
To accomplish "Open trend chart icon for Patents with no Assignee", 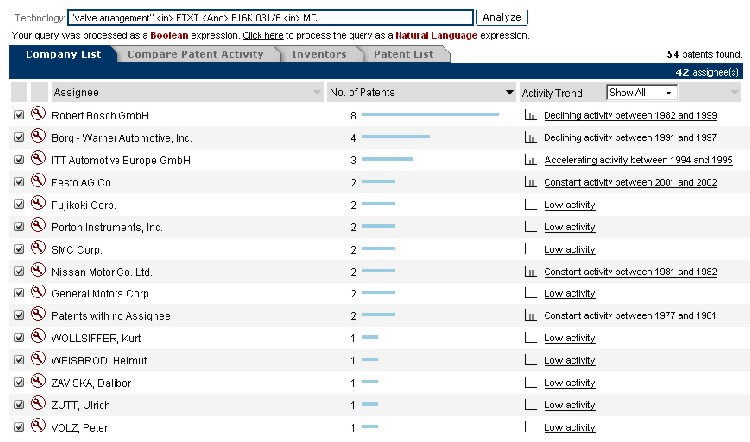I will [530, 315].
